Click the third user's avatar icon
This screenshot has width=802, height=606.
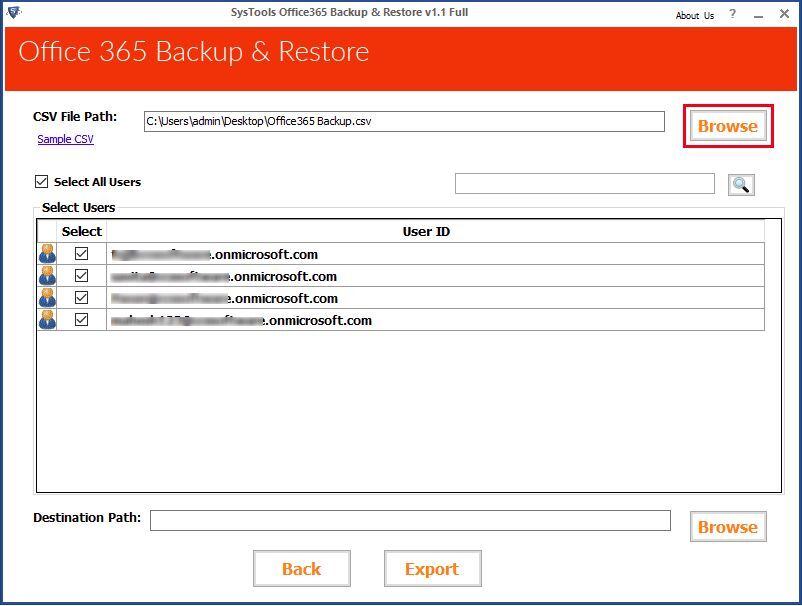[x=47, y=298]
